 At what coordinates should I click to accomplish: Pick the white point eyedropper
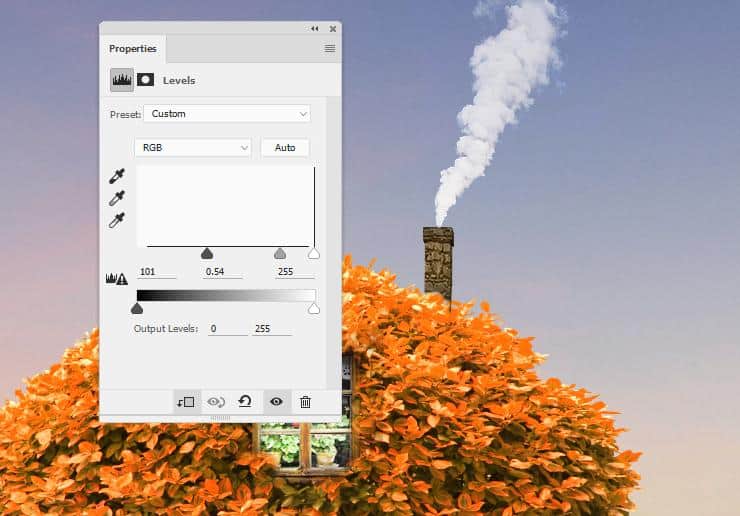(117, 220)
